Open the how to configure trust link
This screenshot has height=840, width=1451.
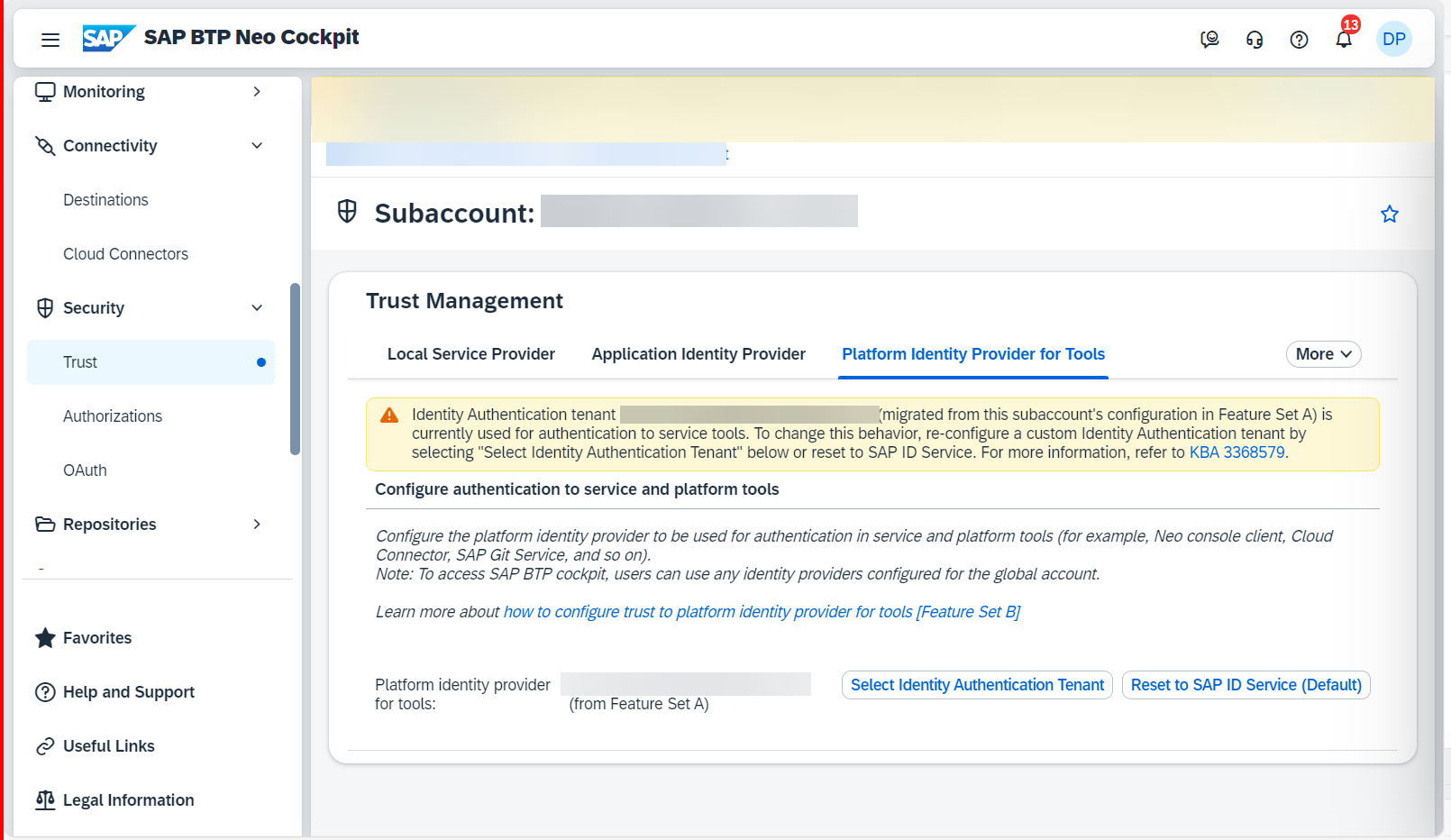[x=762, y=612]
